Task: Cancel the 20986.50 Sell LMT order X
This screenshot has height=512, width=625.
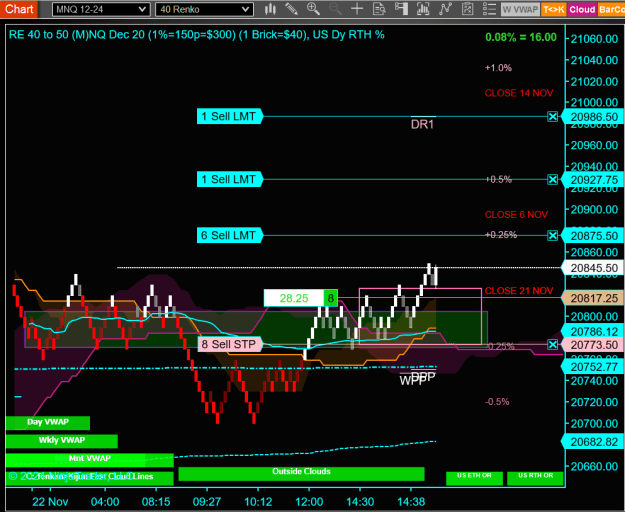Action: click(552, 117)
